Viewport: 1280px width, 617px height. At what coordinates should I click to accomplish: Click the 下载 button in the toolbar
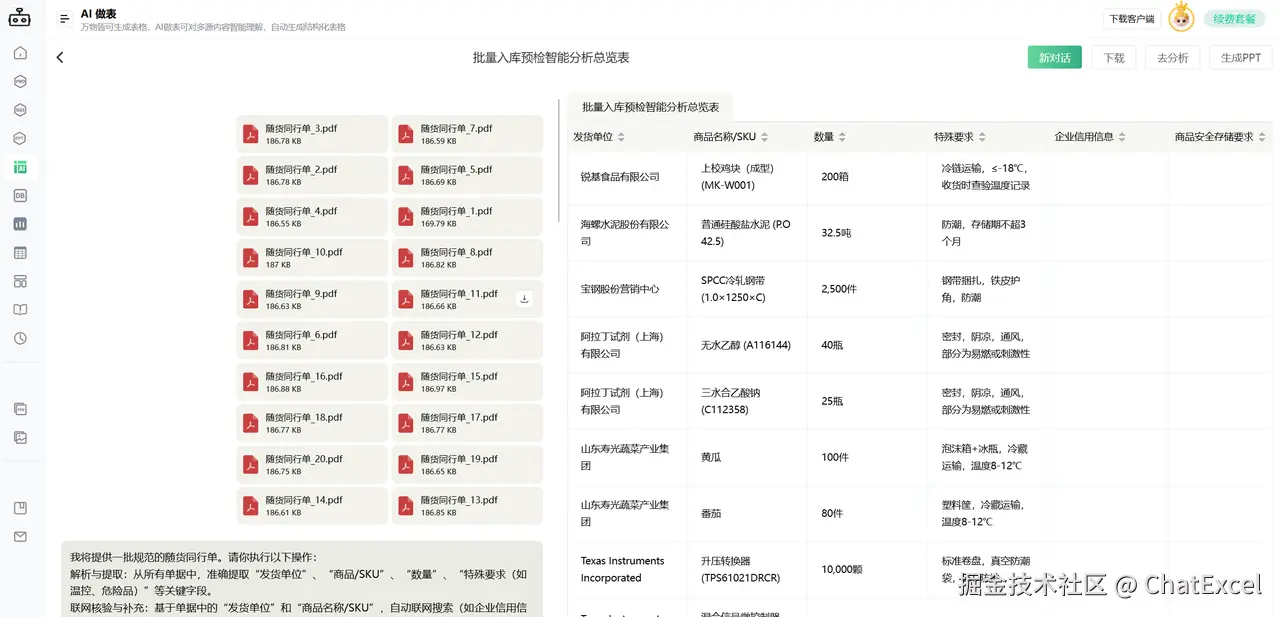point(1114,58)
